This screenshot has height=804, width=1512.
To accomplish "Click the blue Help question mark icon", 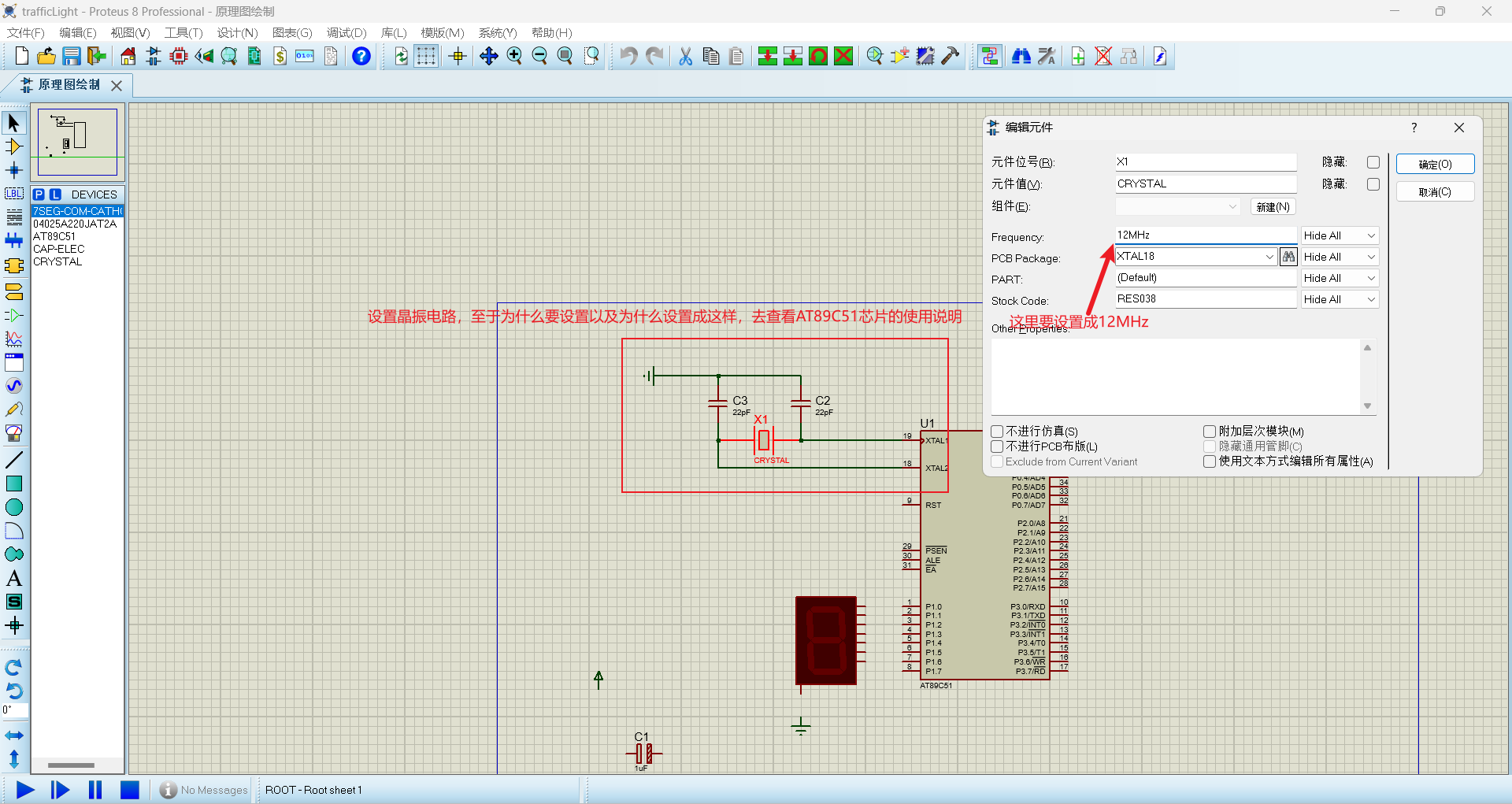I will (361, 56).
